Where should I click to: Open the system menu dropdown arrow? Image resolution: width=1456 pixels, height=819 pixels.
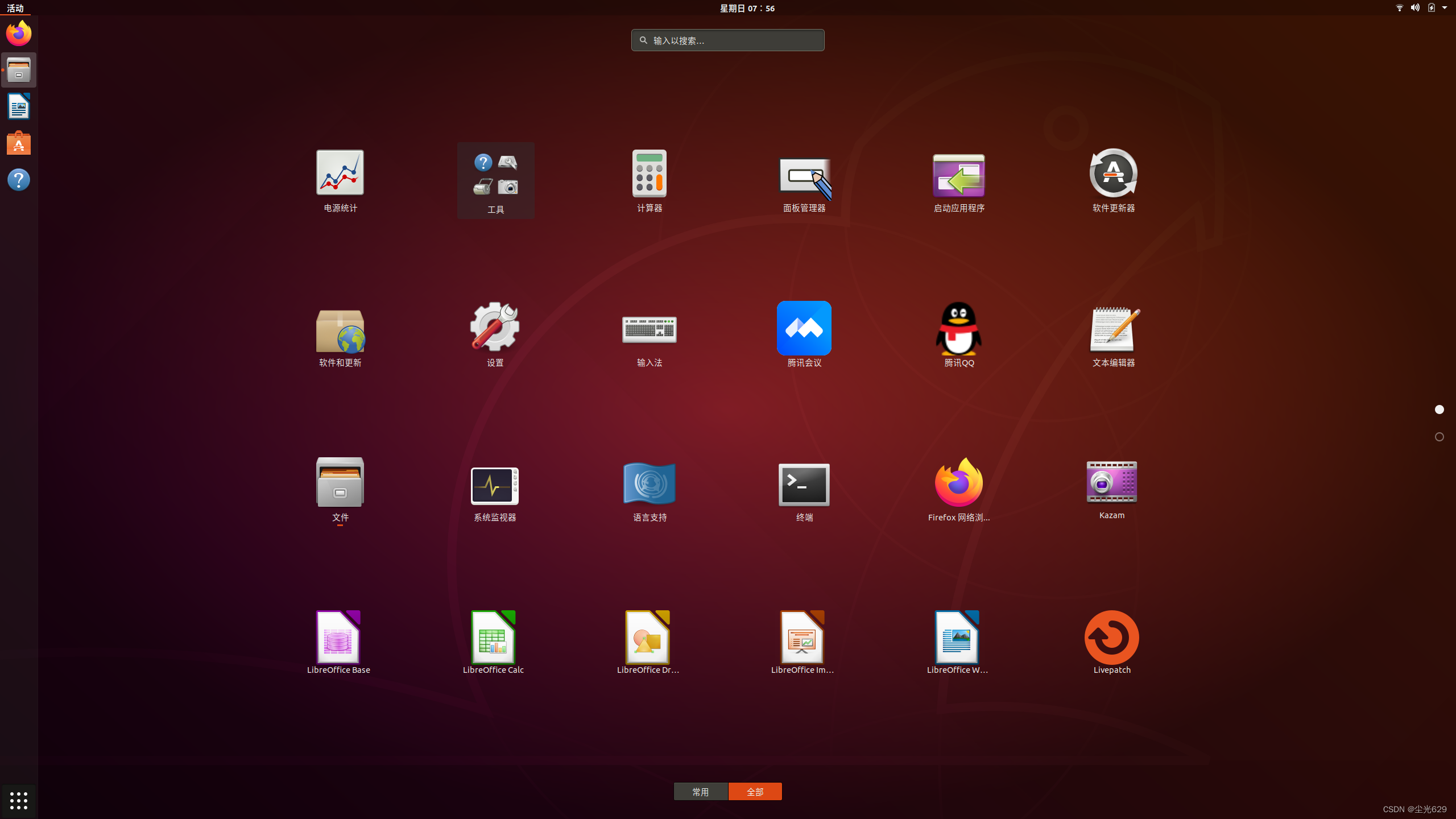pos(1445,8)
